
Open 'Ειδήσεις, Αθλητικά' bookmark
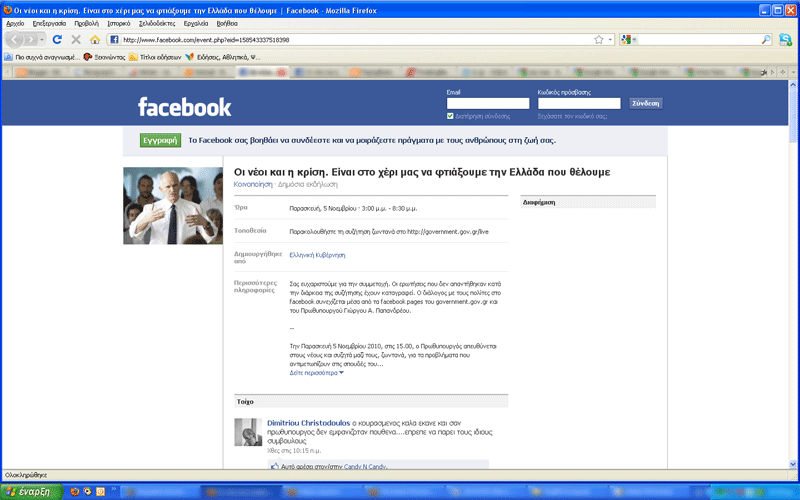click(x=223, y=57)
